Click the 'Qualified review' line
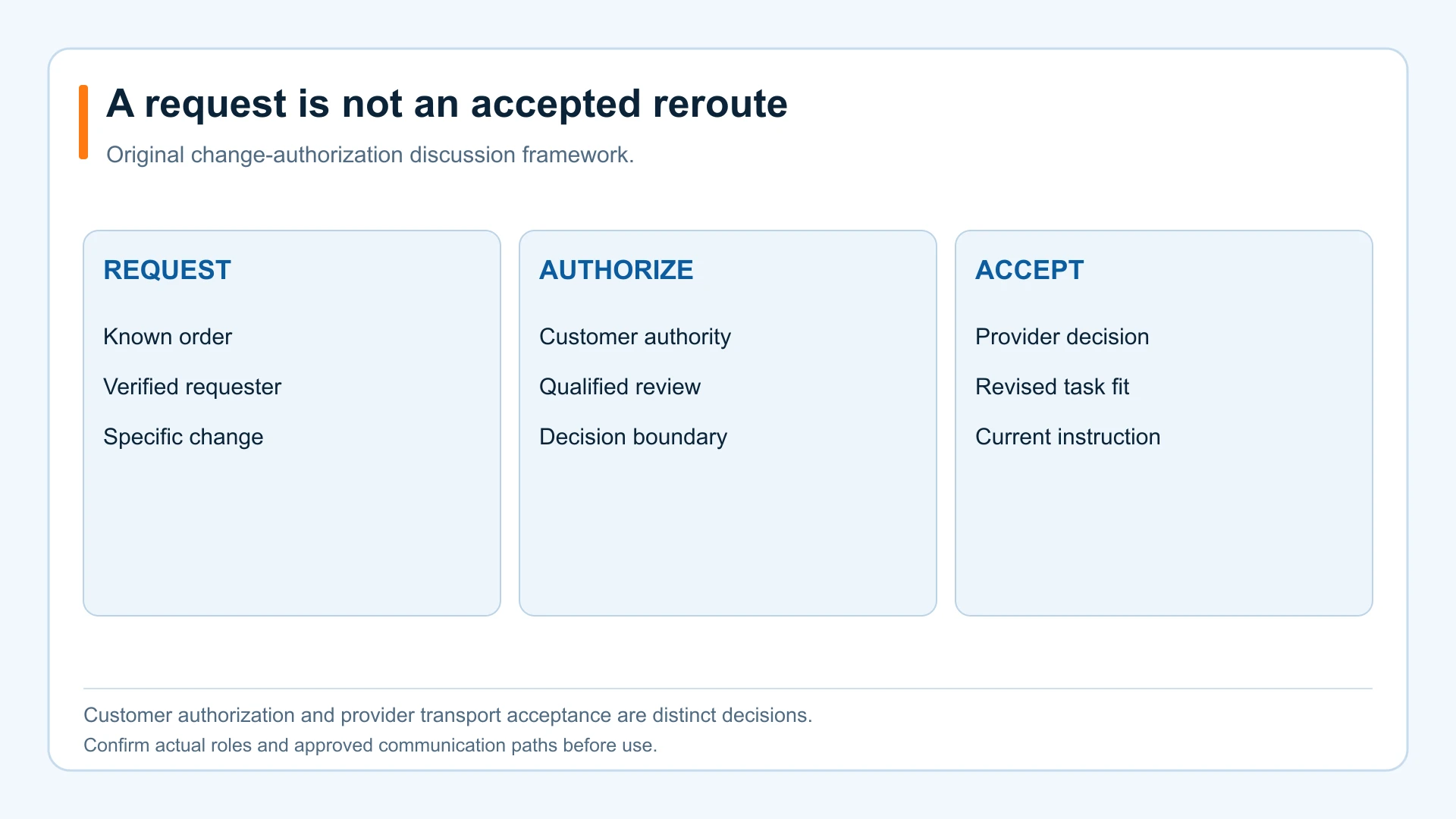 pyautogui.click(x=620, y=387)
